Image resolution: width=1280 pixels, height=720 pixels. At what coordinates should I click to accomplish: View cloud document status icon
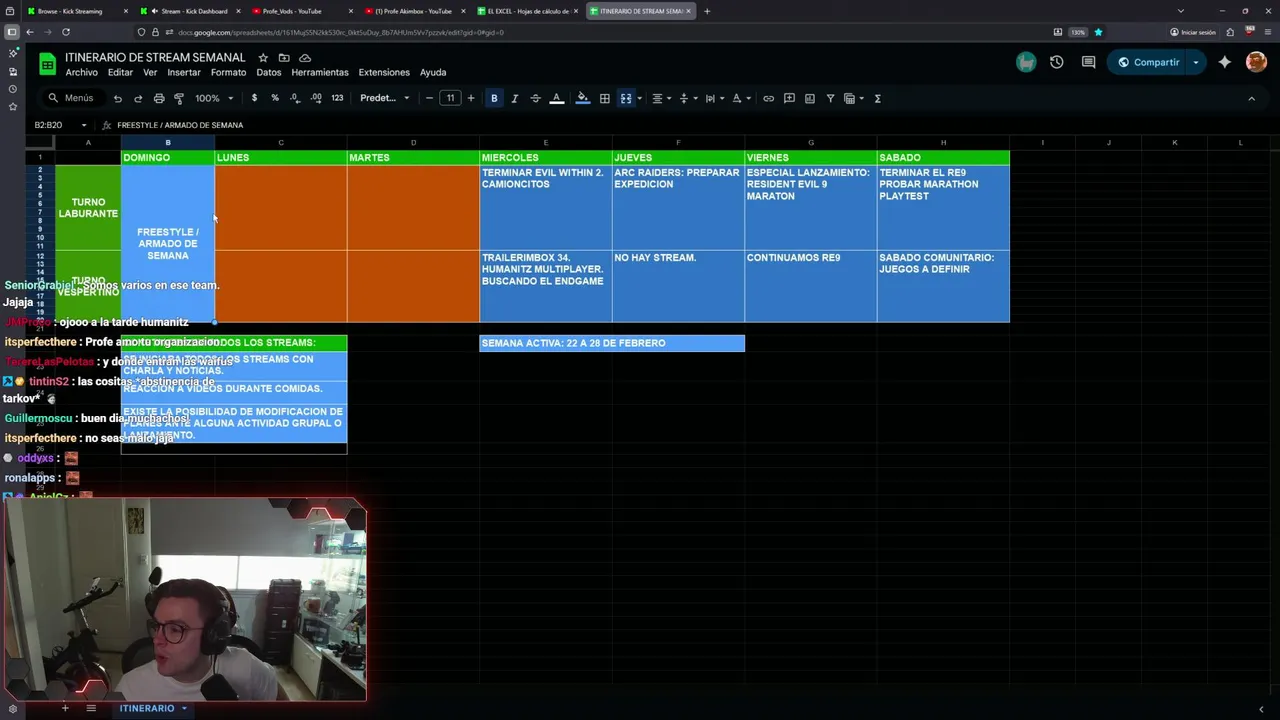(x=305, y=58)
